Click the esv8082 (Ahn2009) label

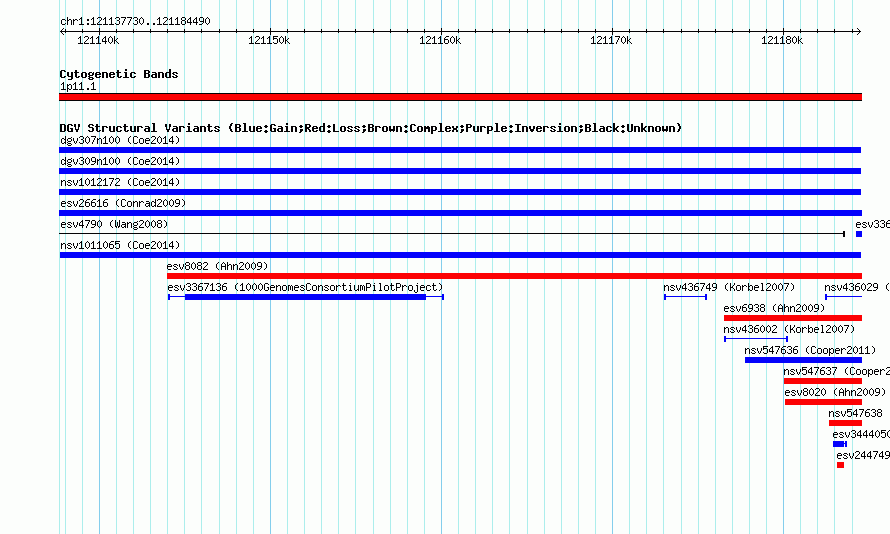(x=217, y=266)
